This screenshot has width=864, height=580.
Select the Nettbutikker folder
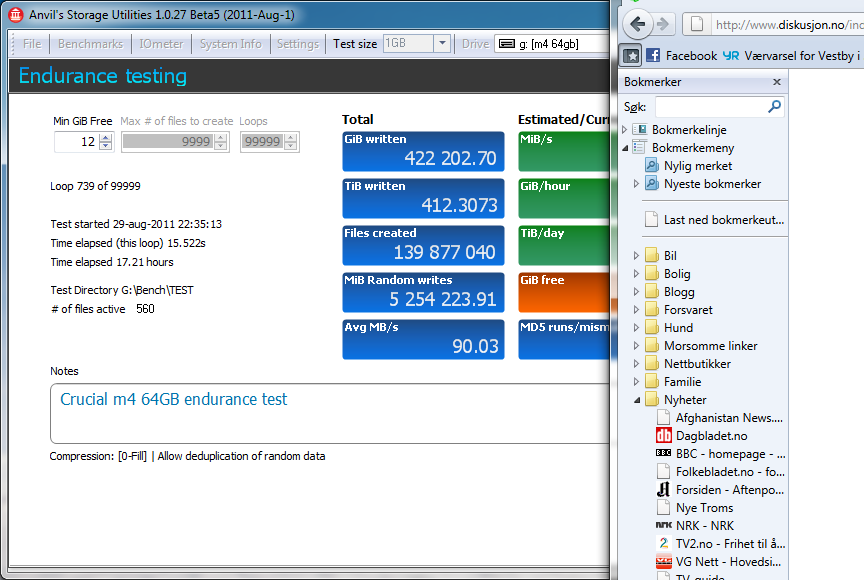(688, 364)
